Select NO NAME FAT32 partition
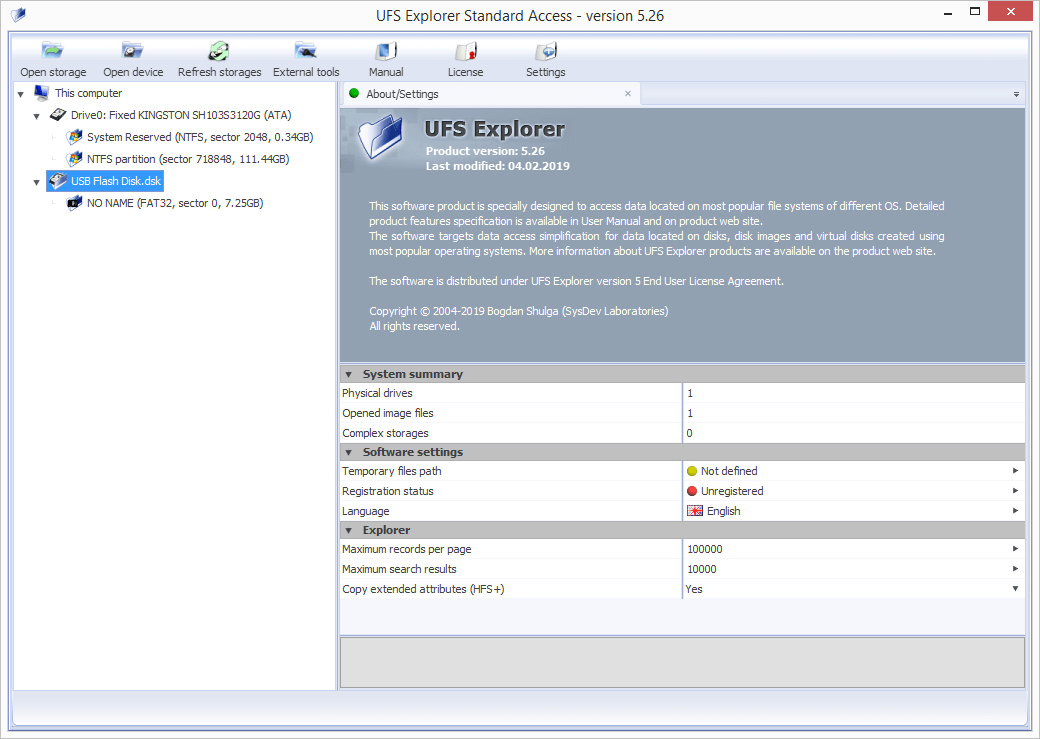Image resolution: width=1040 pixels, height=739 pixels. (x=175, y=203)
